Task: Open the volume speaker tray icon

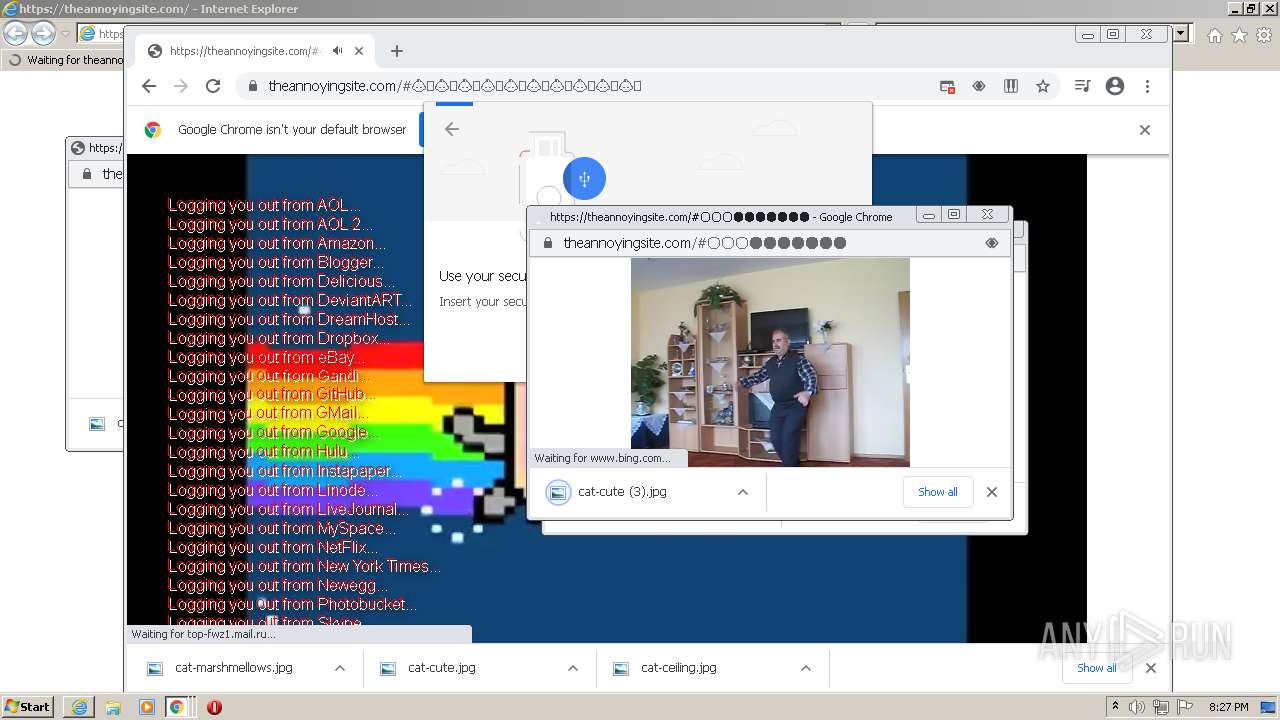Action: pyautogui.click(x=1137, y=707)
